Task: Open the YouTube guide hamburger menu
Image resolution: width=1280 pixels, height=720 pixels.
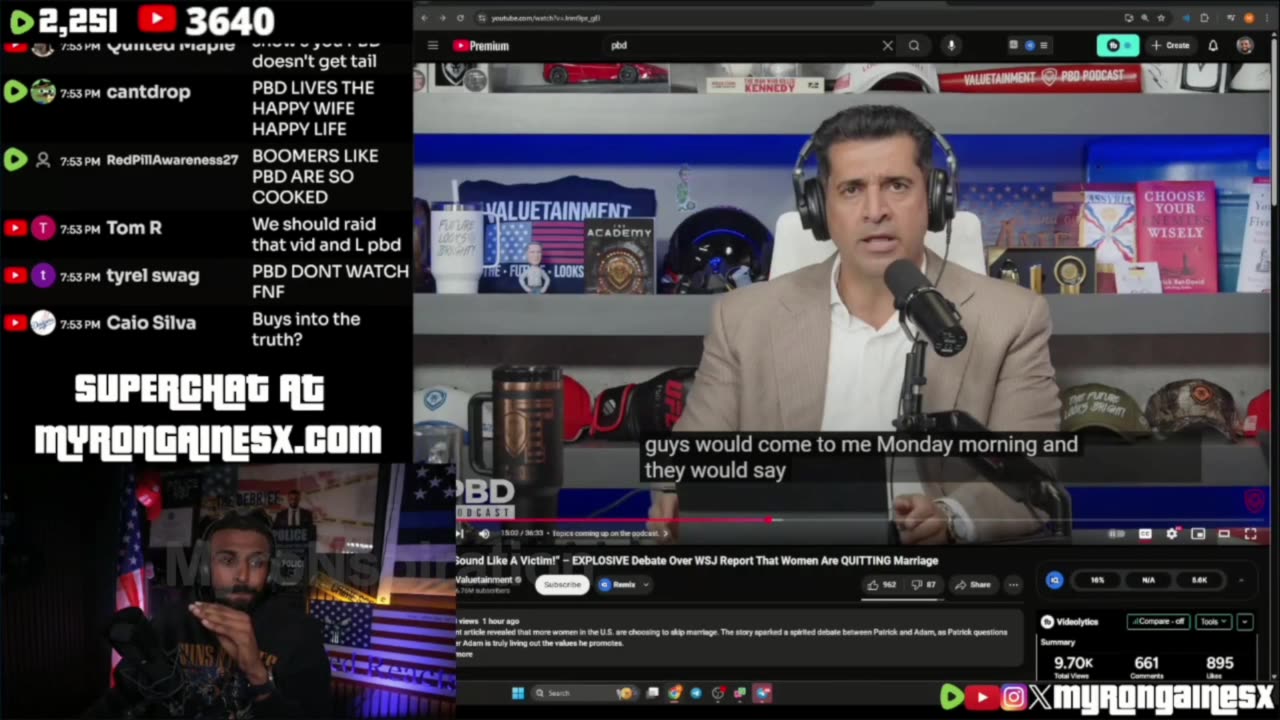Action: [433, 45]
